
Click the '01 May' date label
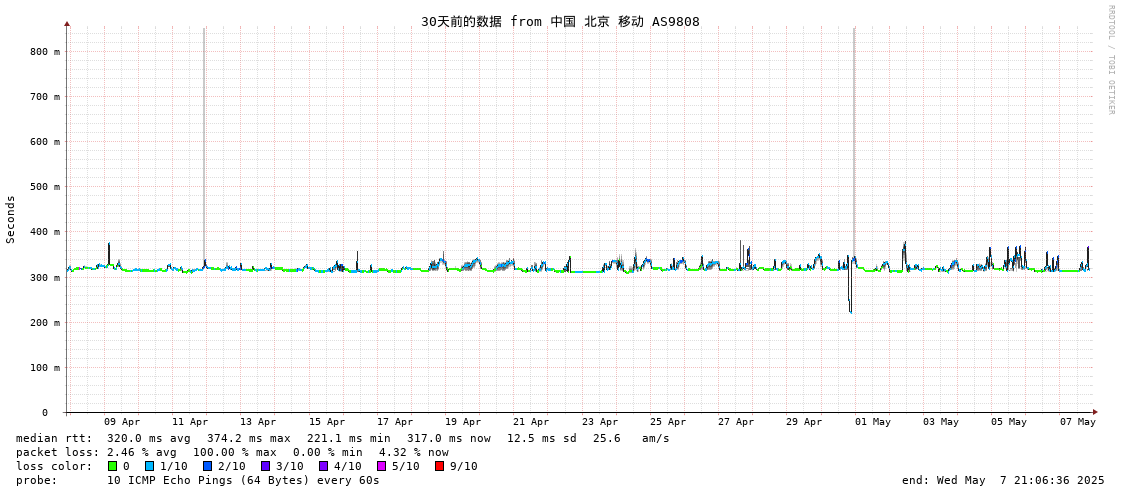[x=872, y=422]
